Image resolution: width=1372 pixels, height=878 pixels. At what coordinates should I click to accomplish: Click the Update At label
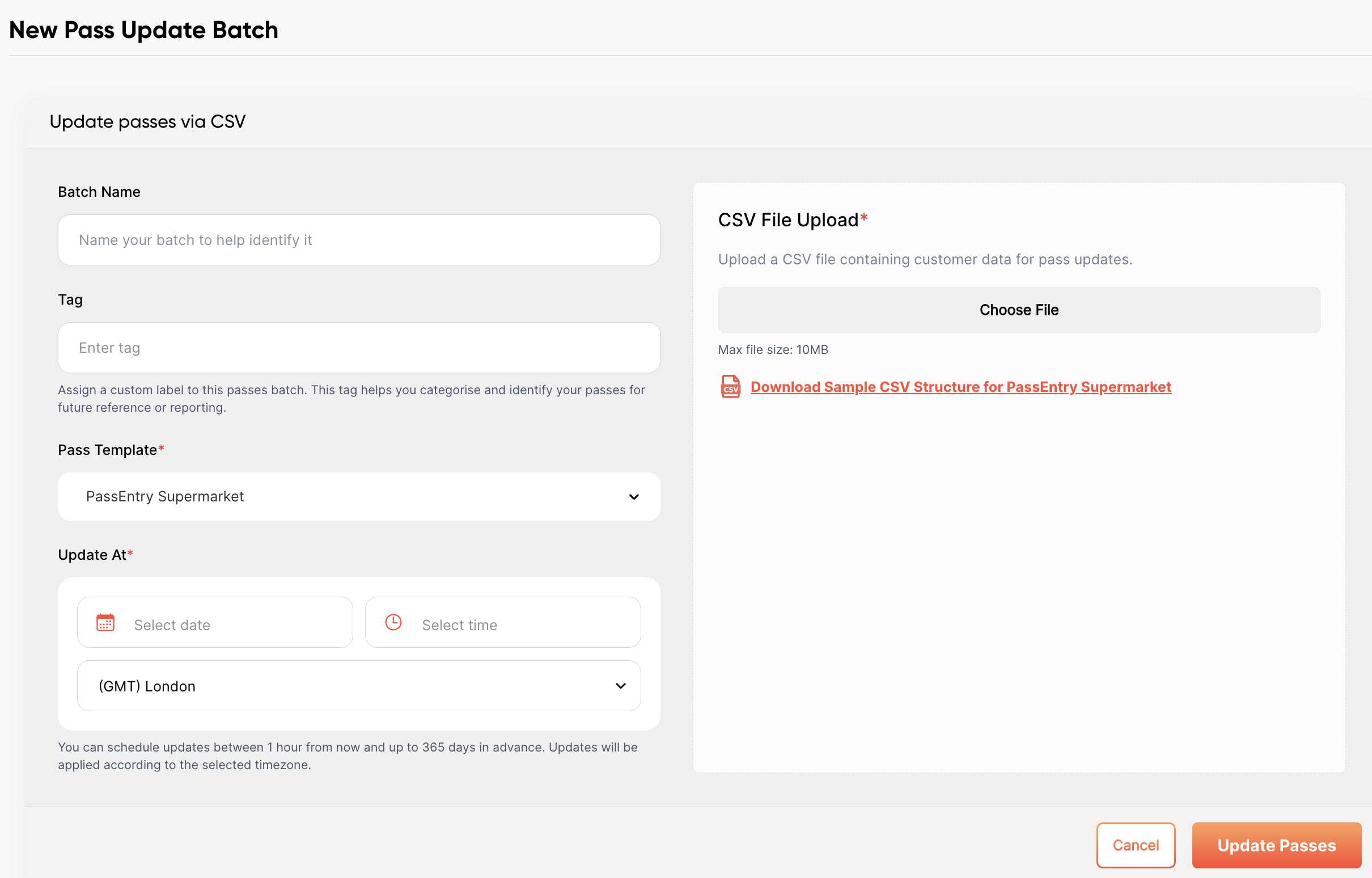click(x=92, y=555)
